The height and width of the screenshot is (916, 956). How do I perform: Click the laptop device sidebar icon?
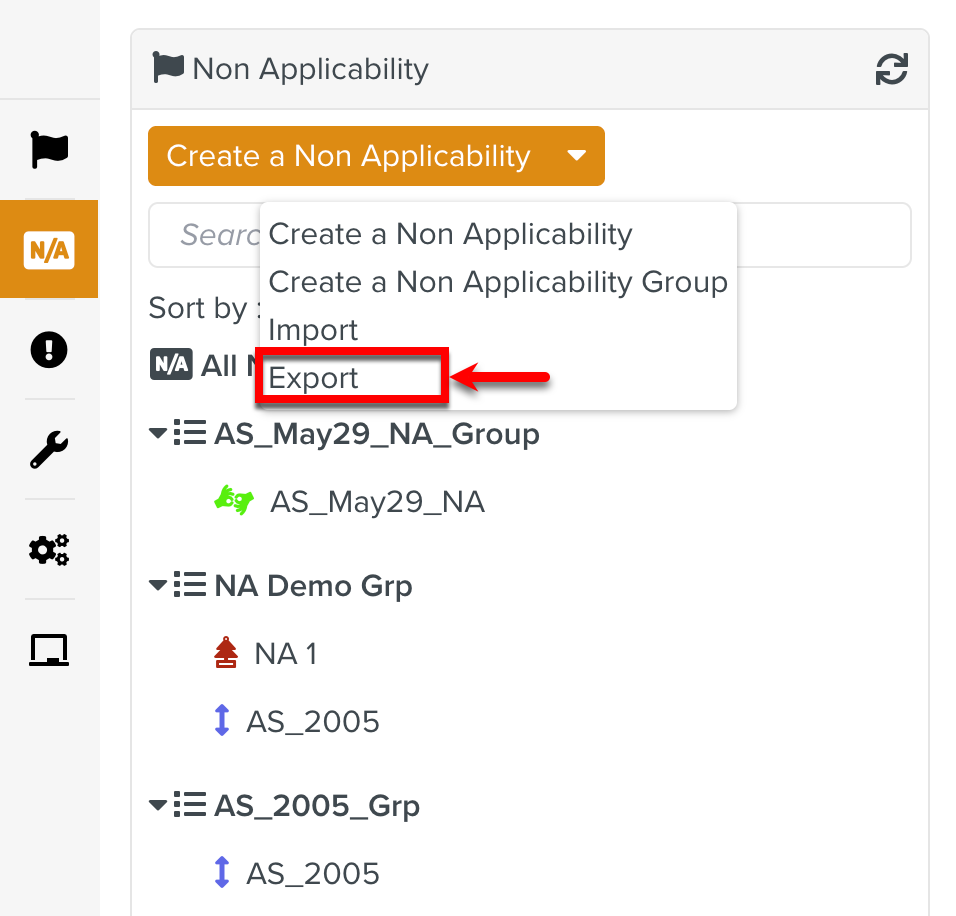(x=49, y=651)
